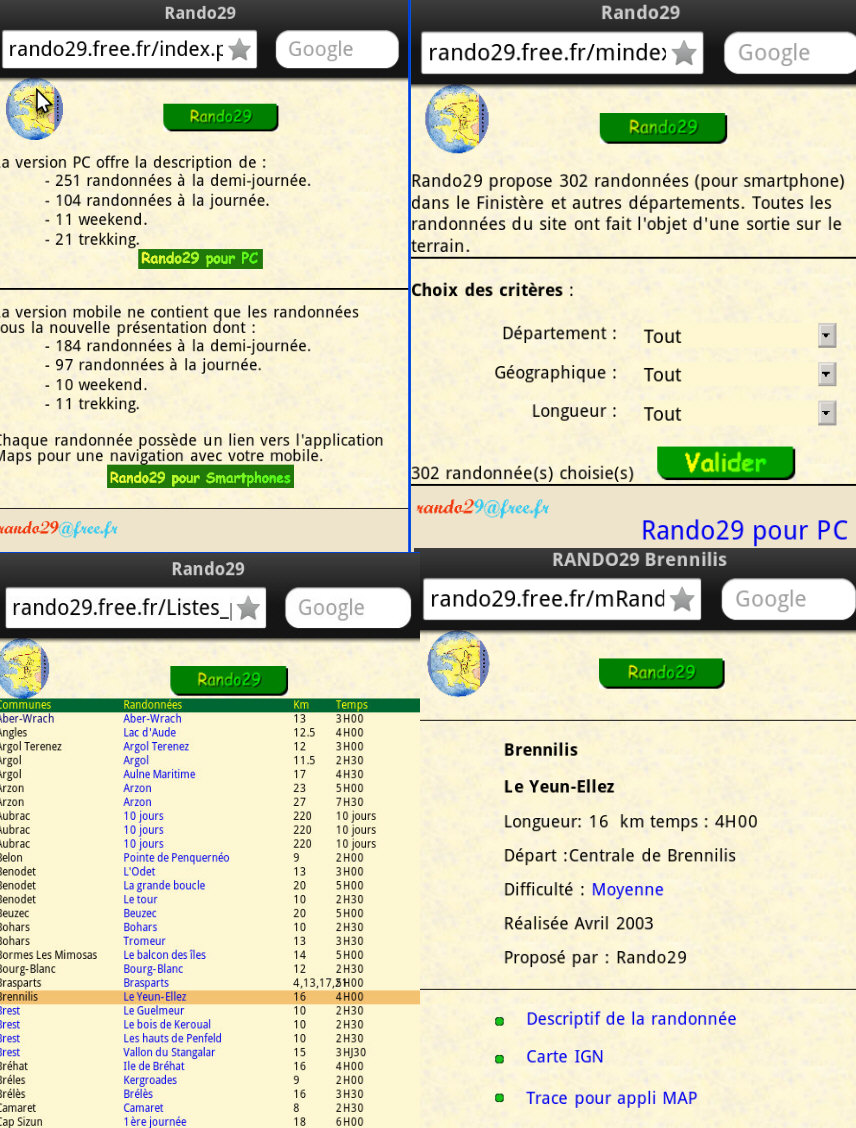Viewport: 856px width, 1128px height.
Task: Click 'Cap Sizun' in the Communes column
Action: click(x=21, y=1122)
